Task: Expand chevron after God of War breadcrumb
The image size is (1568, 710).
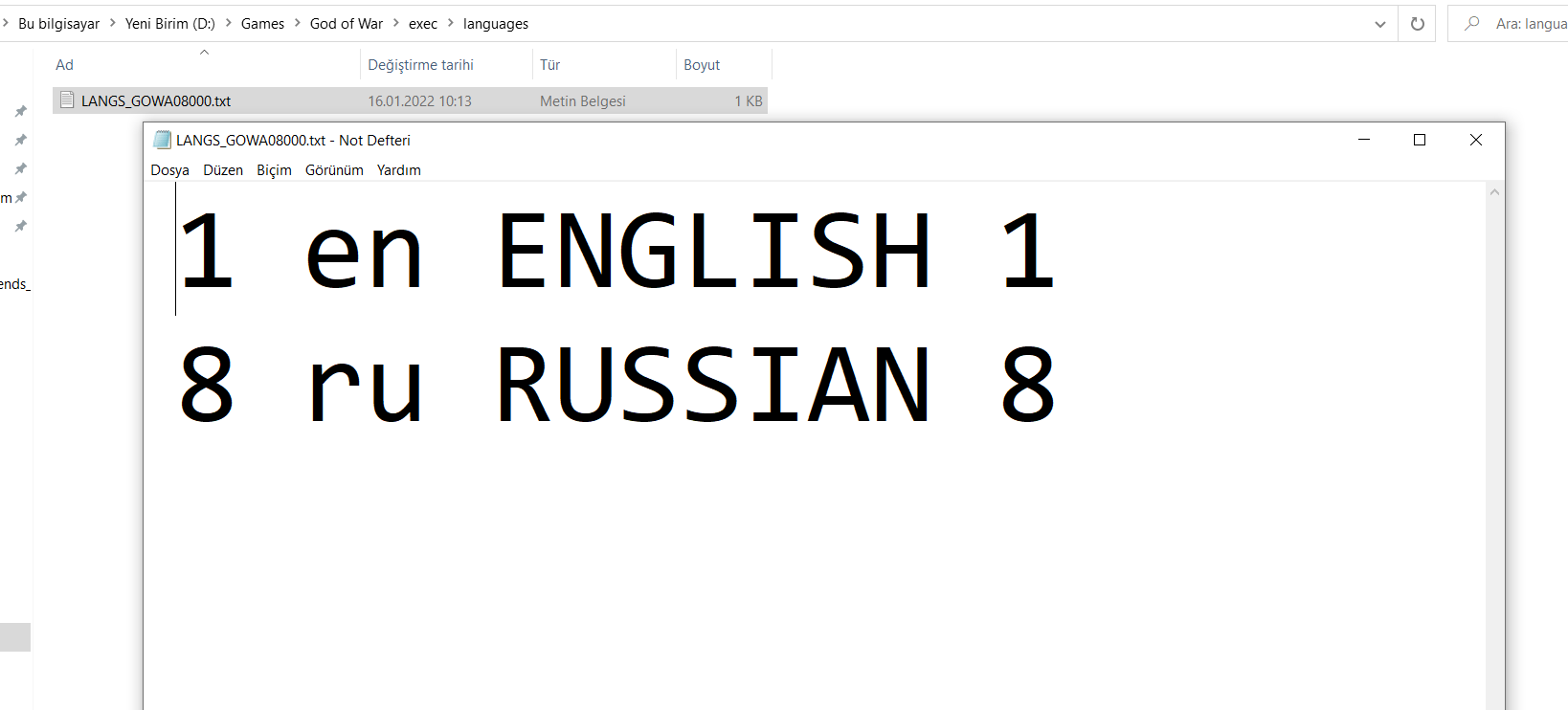Action: tap(395, 23)
